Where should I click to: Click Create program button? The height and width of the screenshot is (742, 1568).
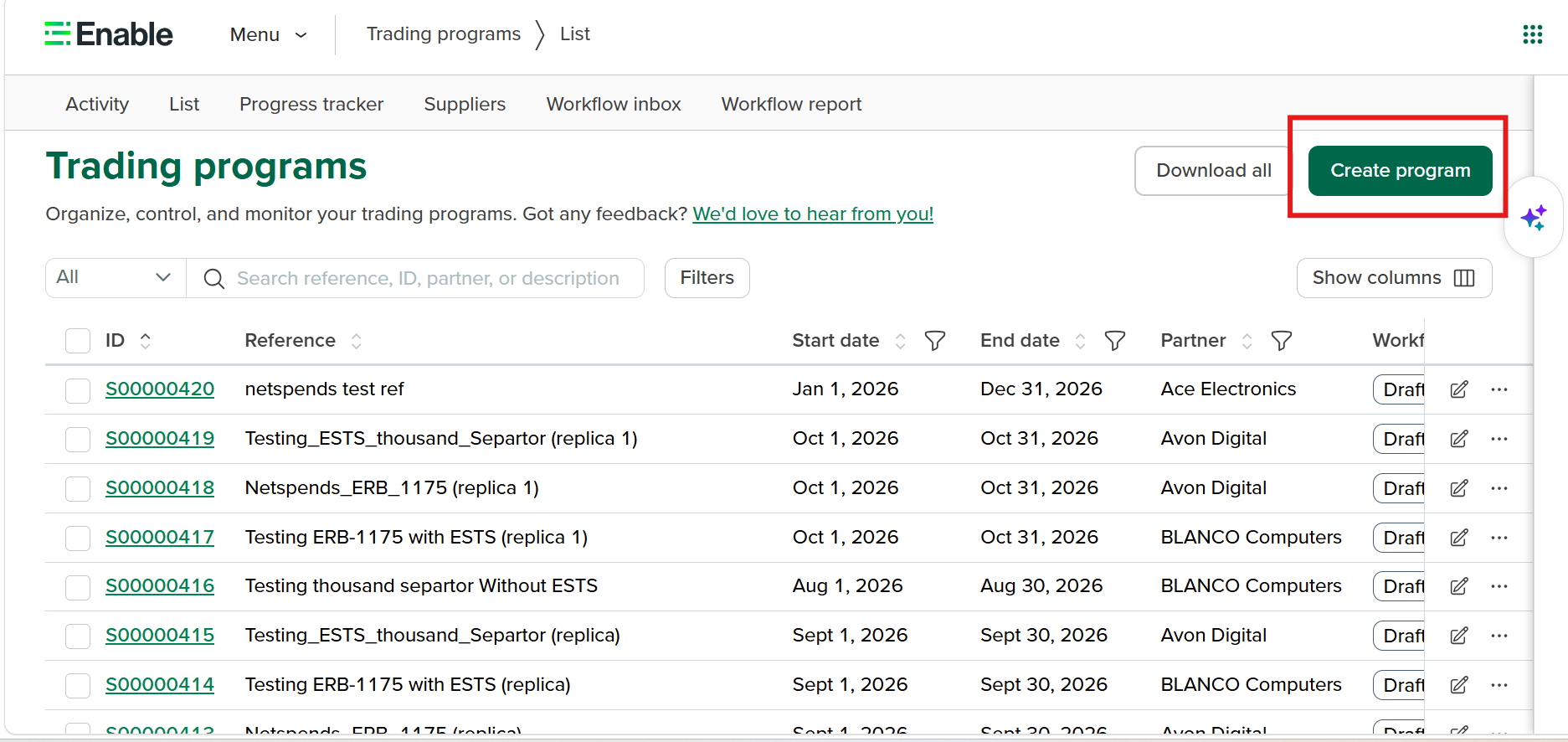pyautogui.click(x=1400, y=171)
